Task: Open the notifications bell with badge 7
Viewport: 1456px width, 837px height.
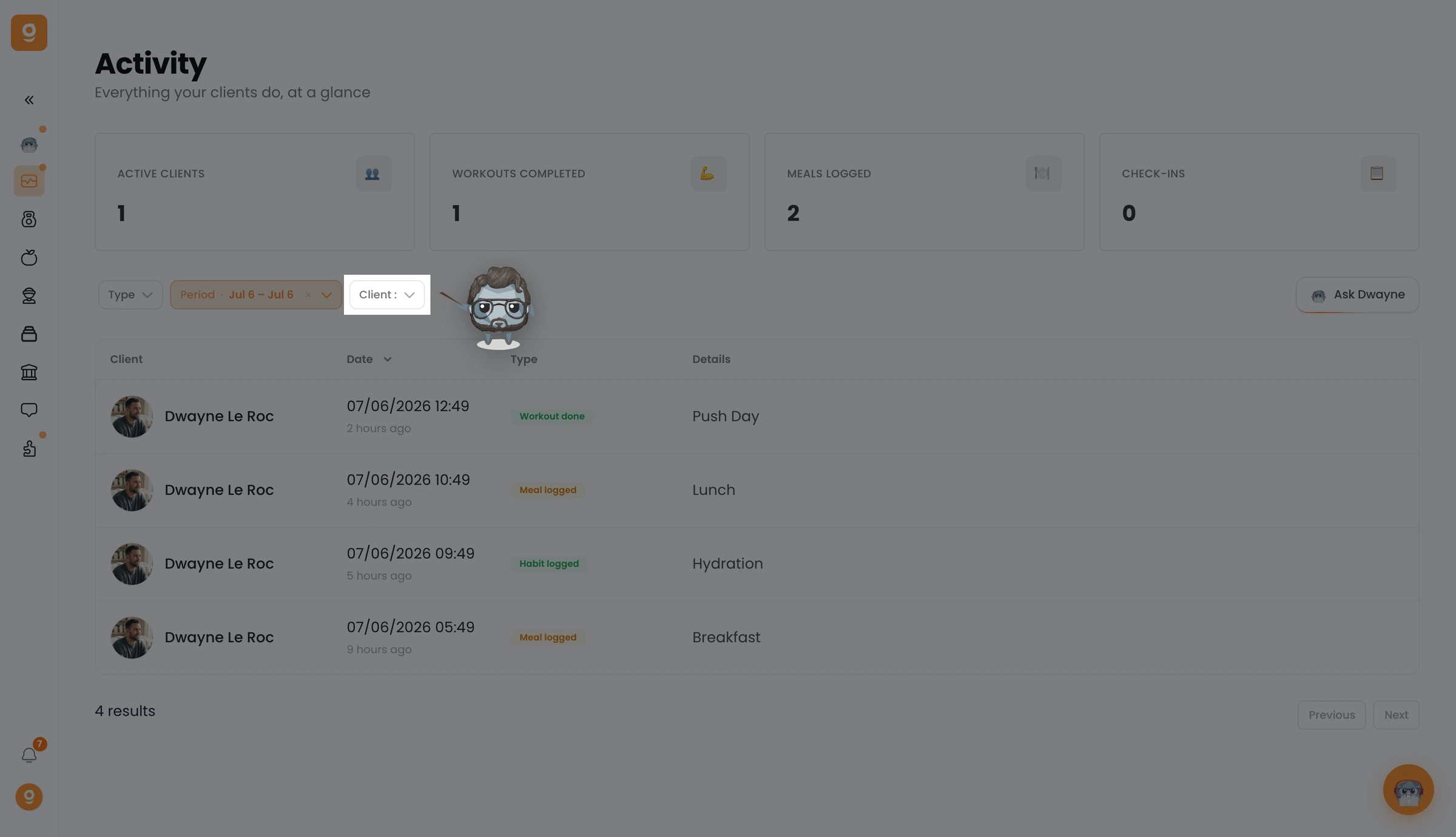Action: point(29,755)
